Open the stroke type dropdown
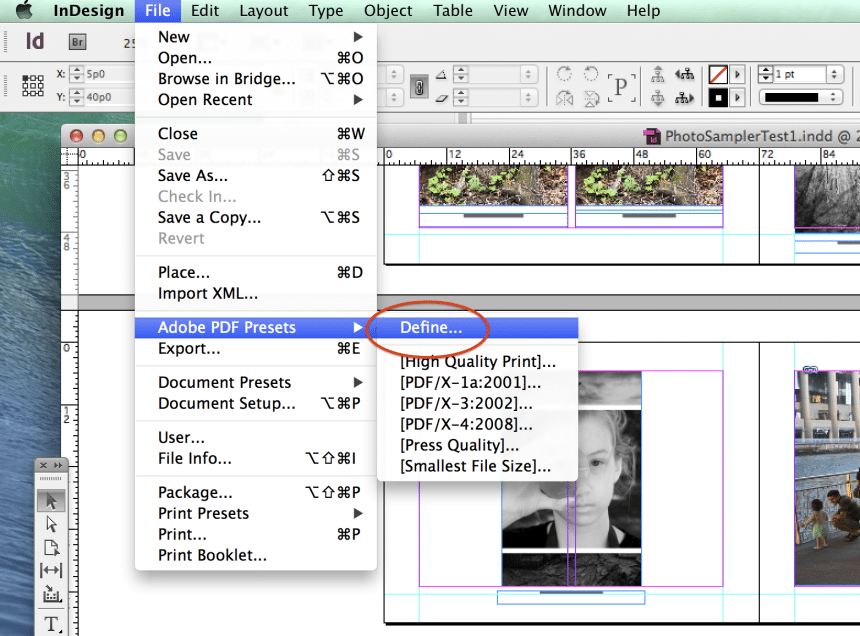Image resolution: width=860 pixels, height=636 pixels. [801, 98]
